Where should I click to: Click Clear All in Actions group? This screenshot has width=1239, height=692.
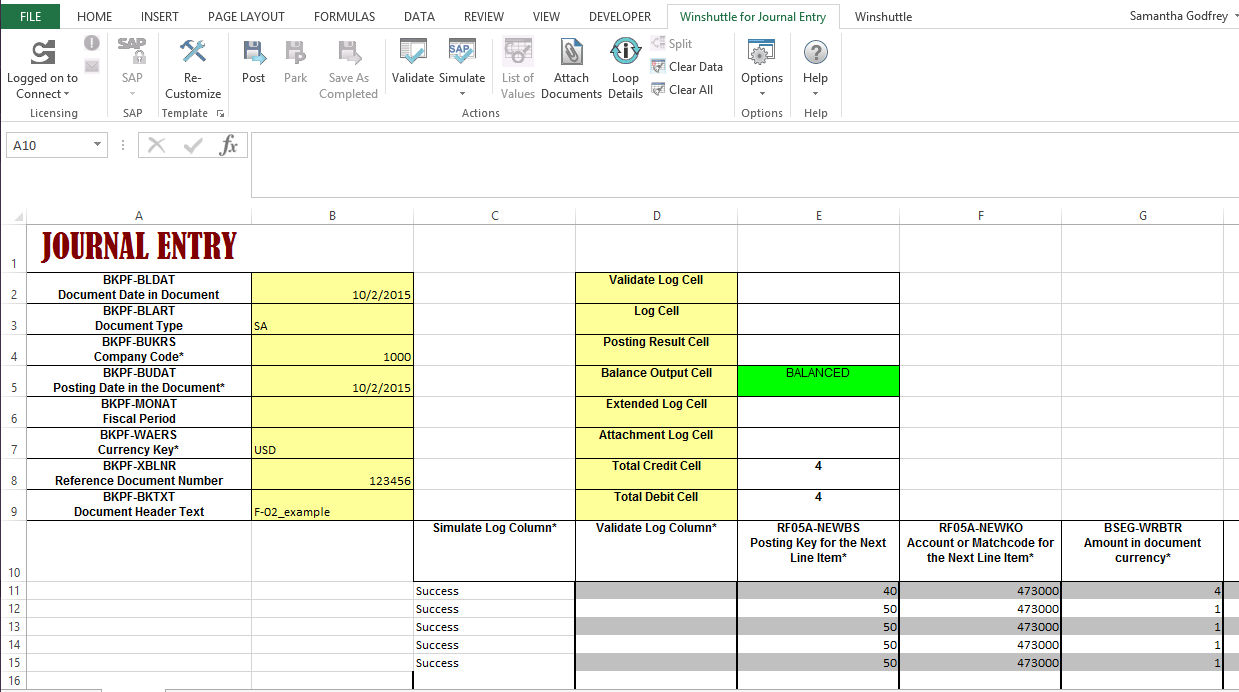tap(682, 90)
